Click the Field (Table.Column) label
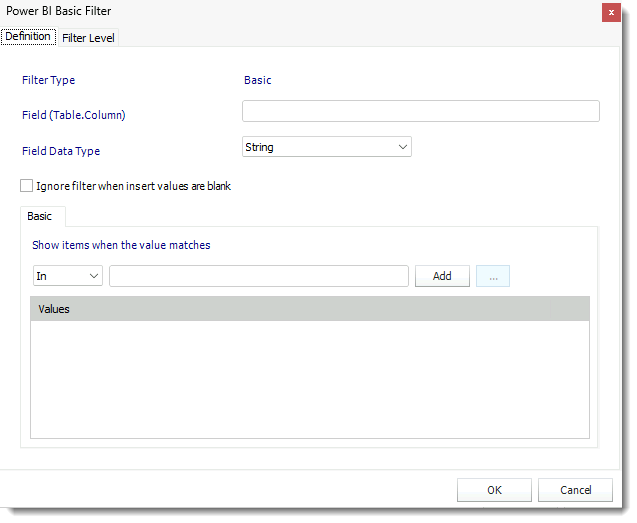Screen dimensions: 637x523 click(74, 115)
